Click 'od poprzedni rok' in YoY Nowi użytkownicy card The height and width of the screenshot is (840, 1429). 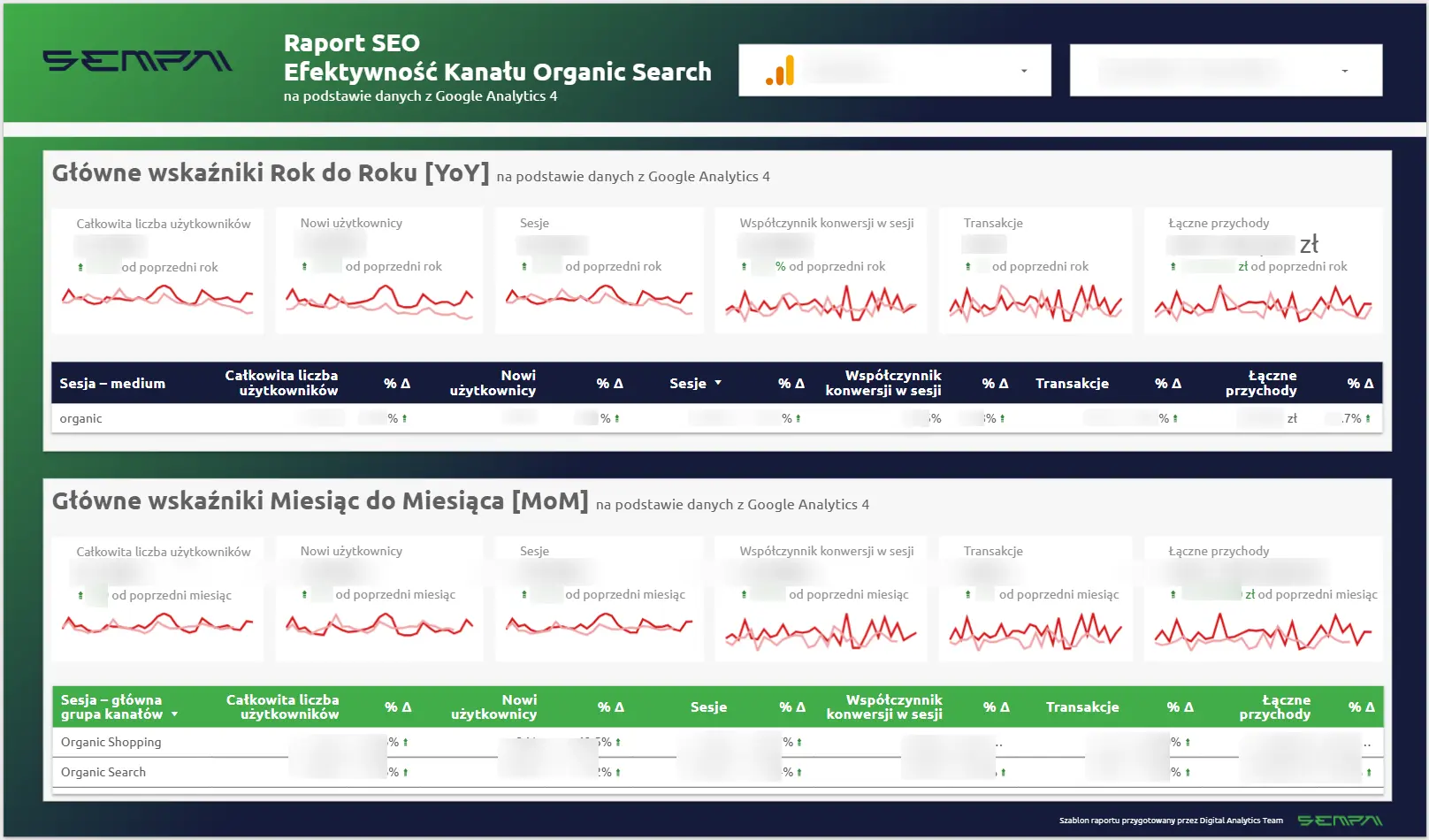coord(394,266)
